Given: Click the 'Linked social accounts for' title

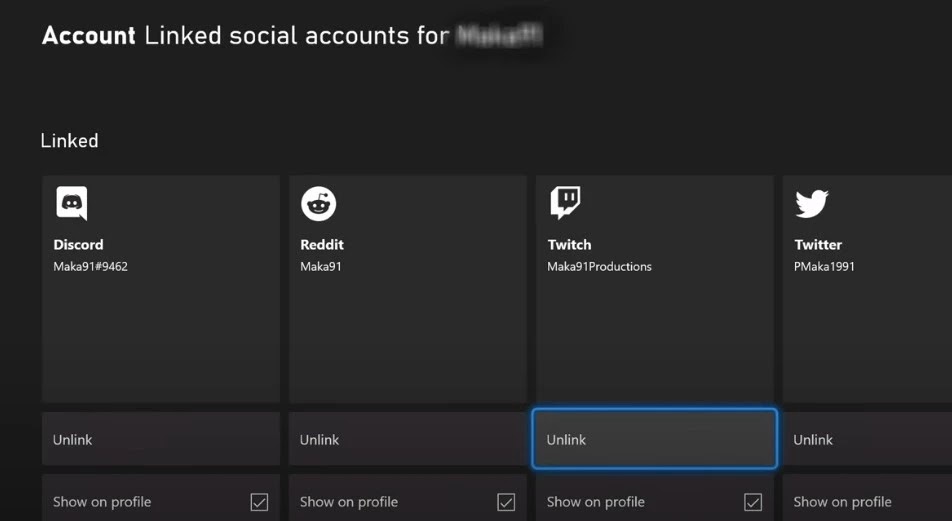Looking at the screenshot, I should tap(296, 36).
